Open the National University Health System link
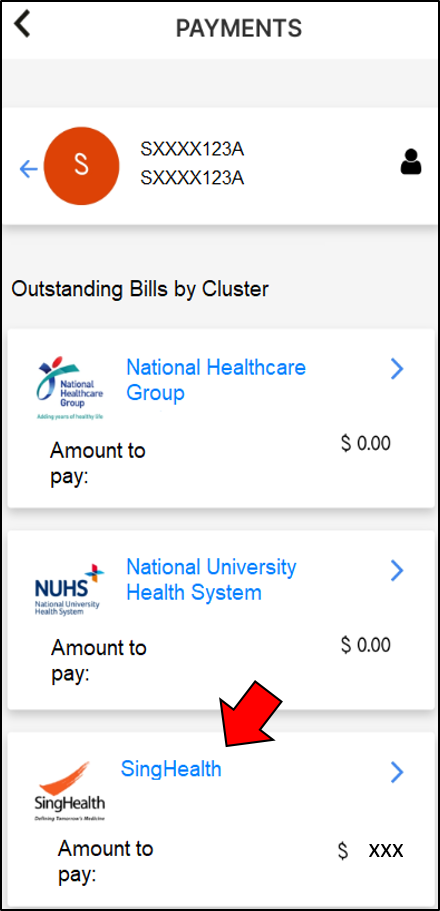The width and height of the screenshot is (440, 911). pyautogui.click(x=211, y=580)
